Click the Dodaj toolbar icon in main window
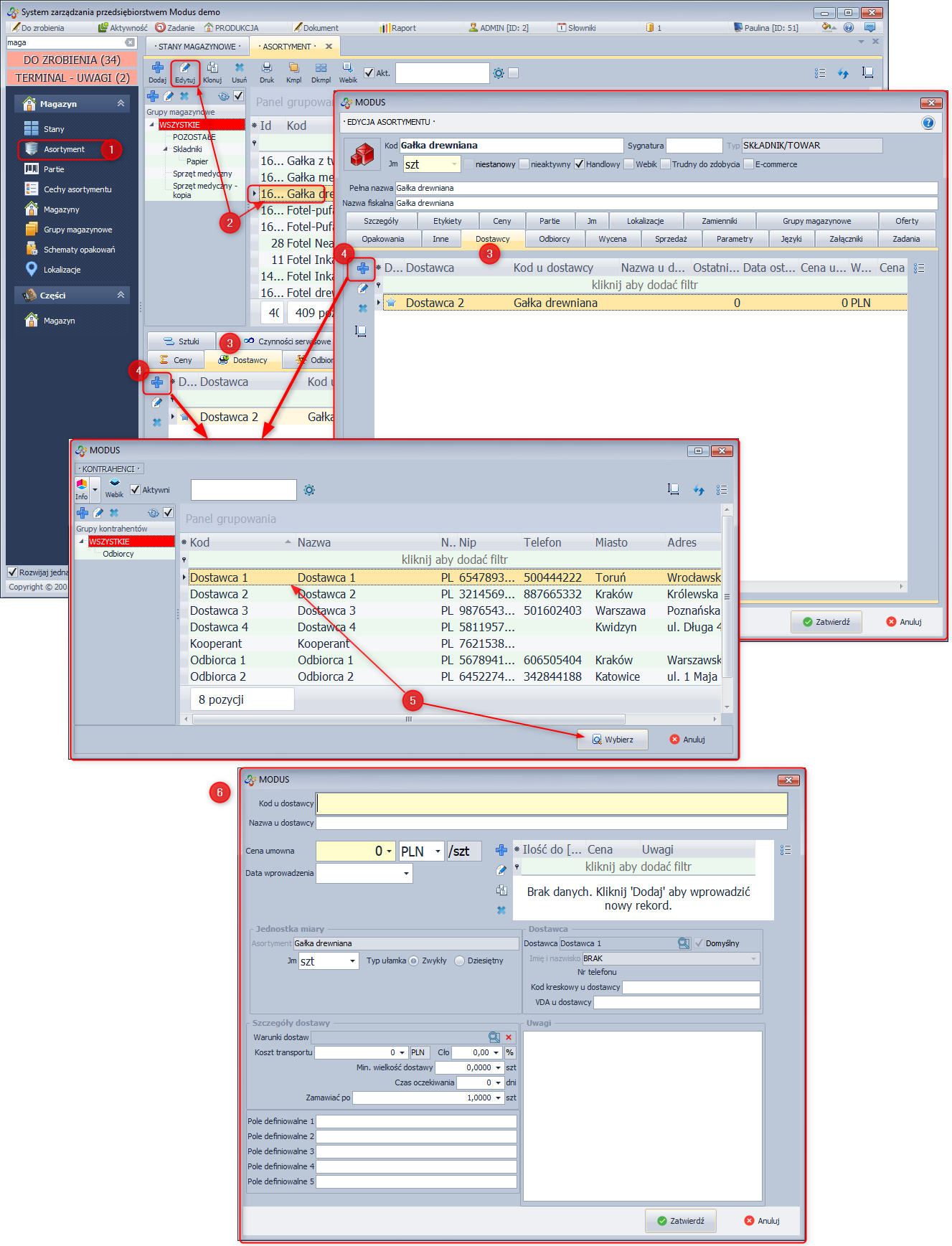Image resolution: width=952 pixels, height=1246 pixels. click(x=157, y=72)
